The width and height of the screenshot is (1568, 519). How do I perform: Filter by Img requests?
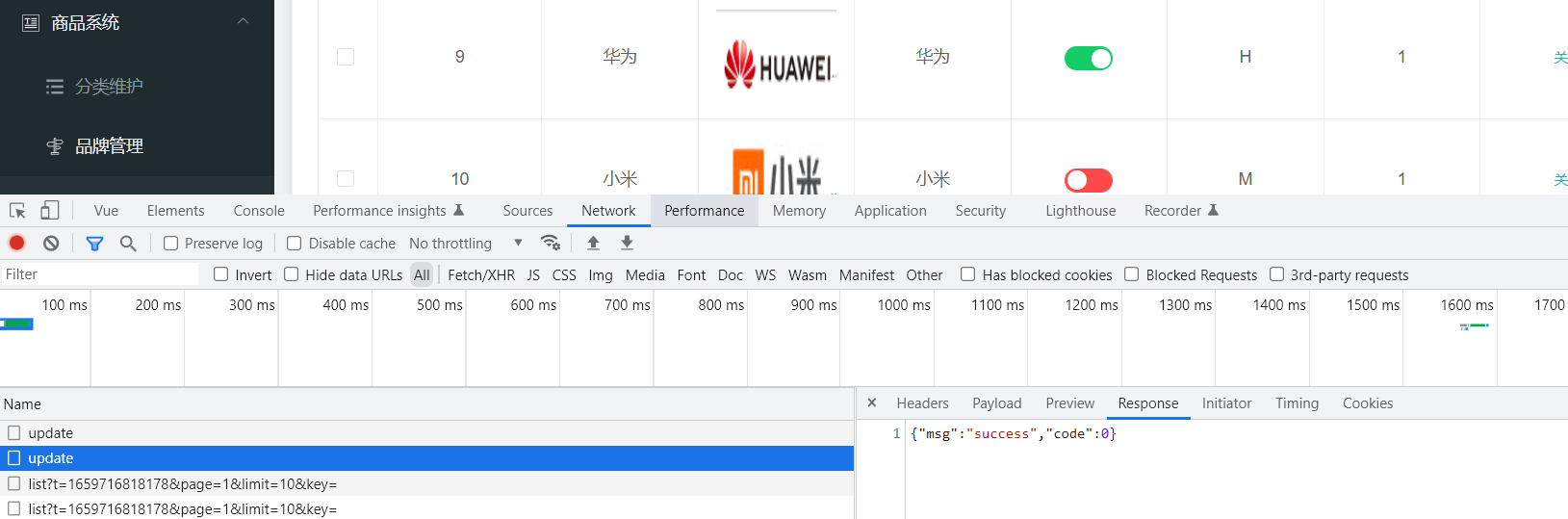[x=601, y=274]
